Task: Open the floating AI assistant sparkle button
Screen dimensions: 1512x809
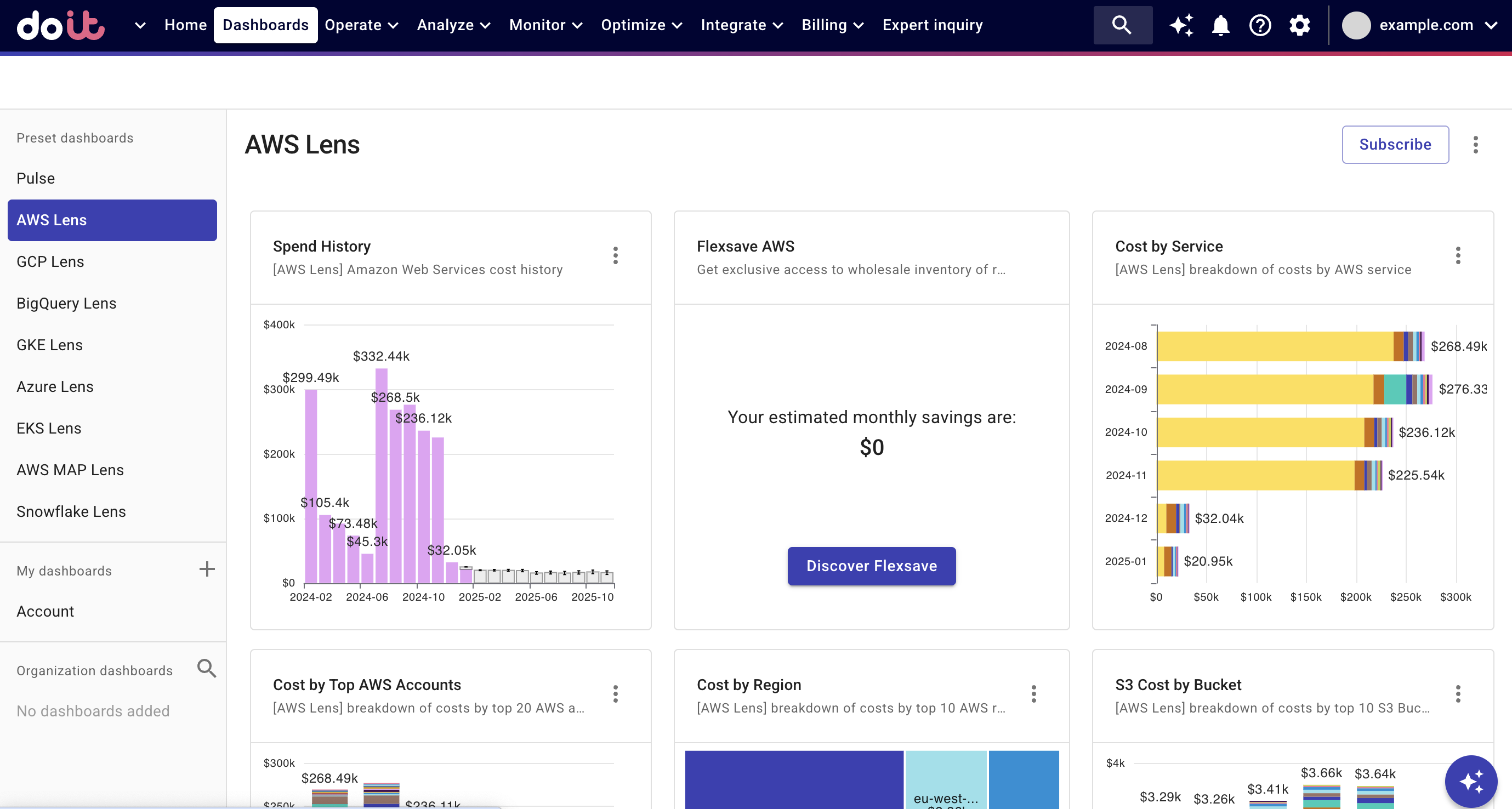Action: [1471, 782]
